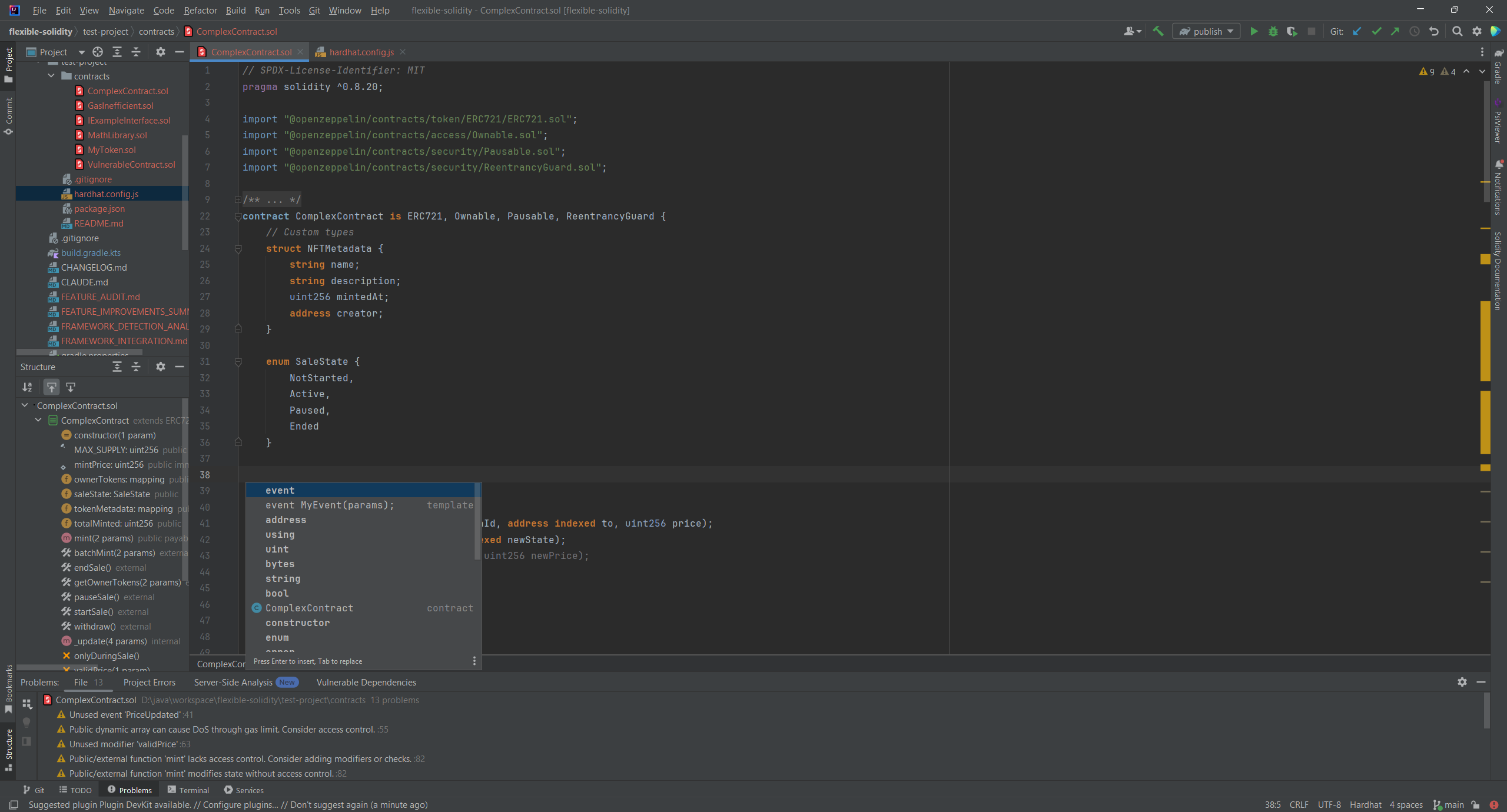Open the Code With Me dropdown
The image size is (1507, 812).
(x=1132, y=32)
